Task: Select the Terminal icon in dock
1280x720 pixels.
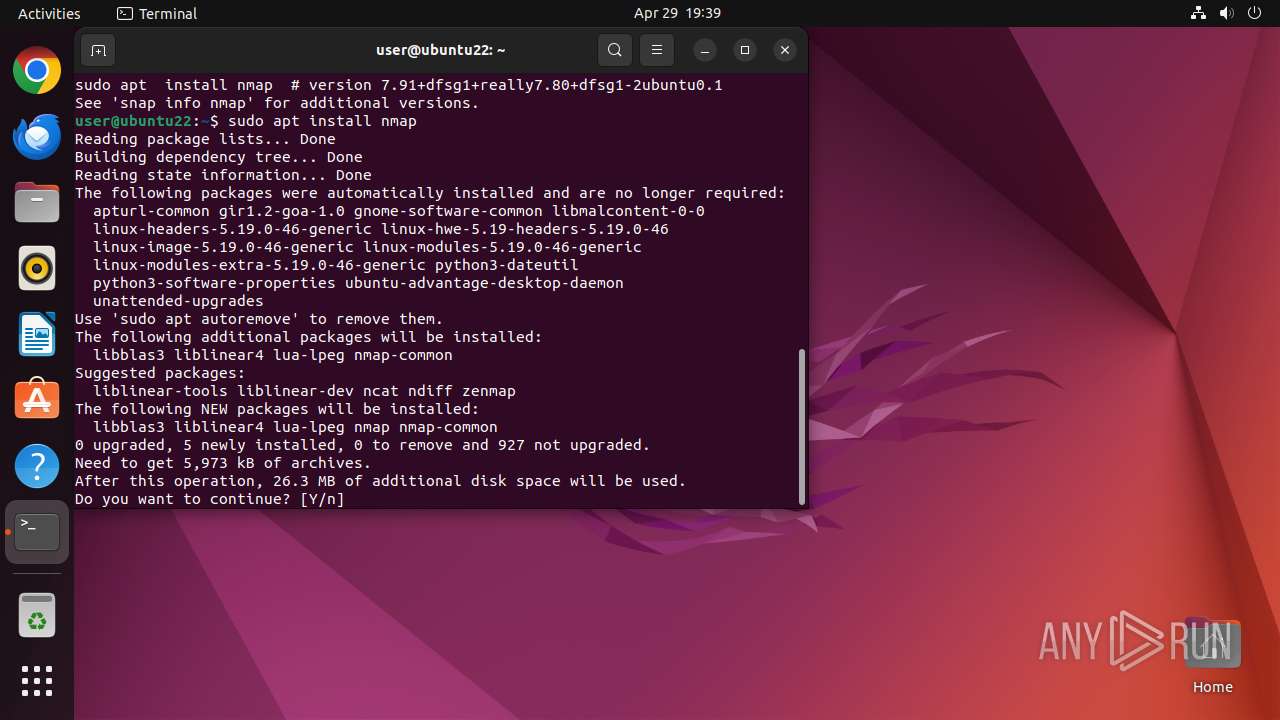Action: point(37,532)
